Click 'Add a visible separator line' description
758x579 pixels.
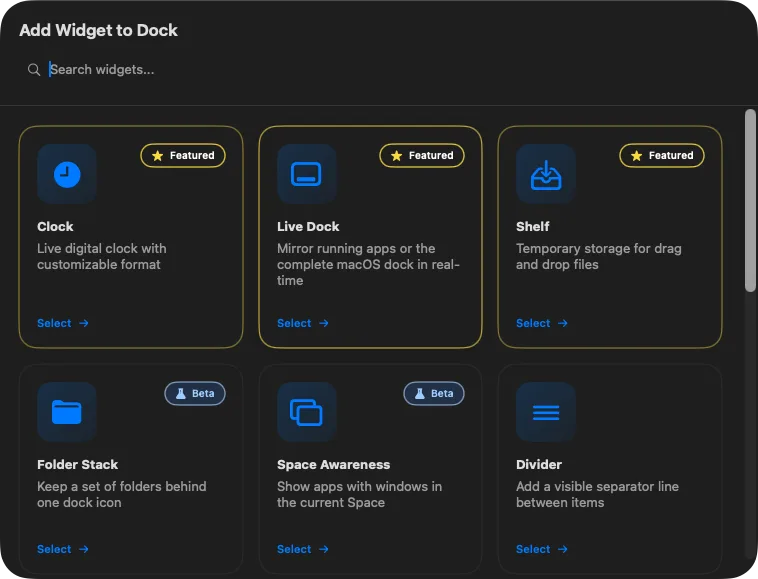[x=598, y=494]
